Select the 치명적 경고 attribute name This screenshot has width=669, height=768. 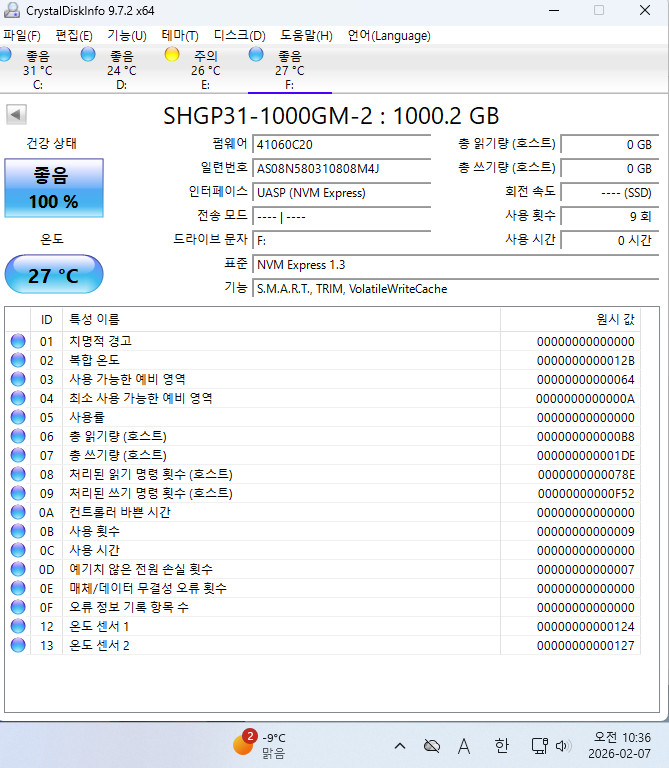[x=100, y=341]
